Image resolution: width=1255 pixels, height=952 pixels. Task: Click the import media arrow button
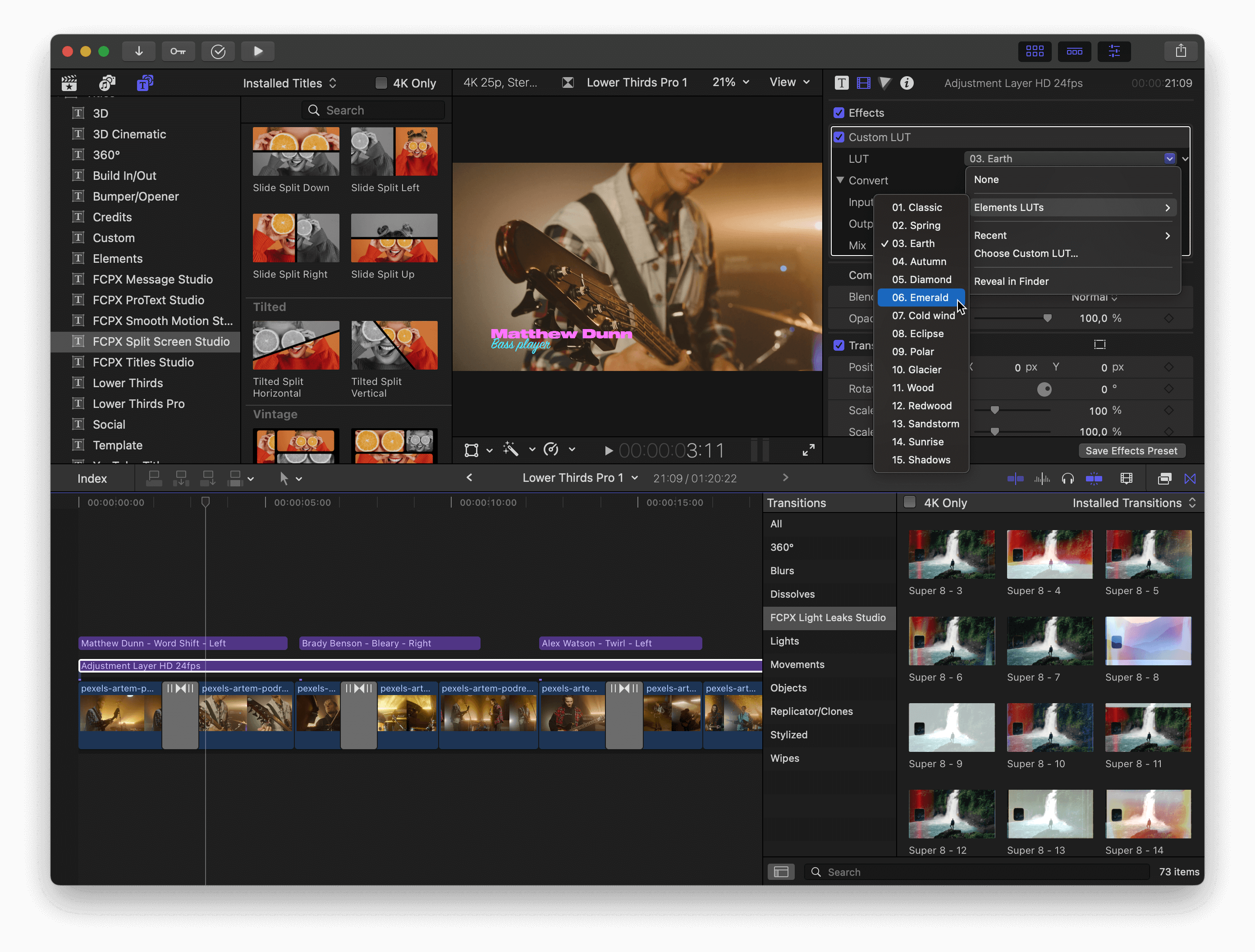pos(138,51)
